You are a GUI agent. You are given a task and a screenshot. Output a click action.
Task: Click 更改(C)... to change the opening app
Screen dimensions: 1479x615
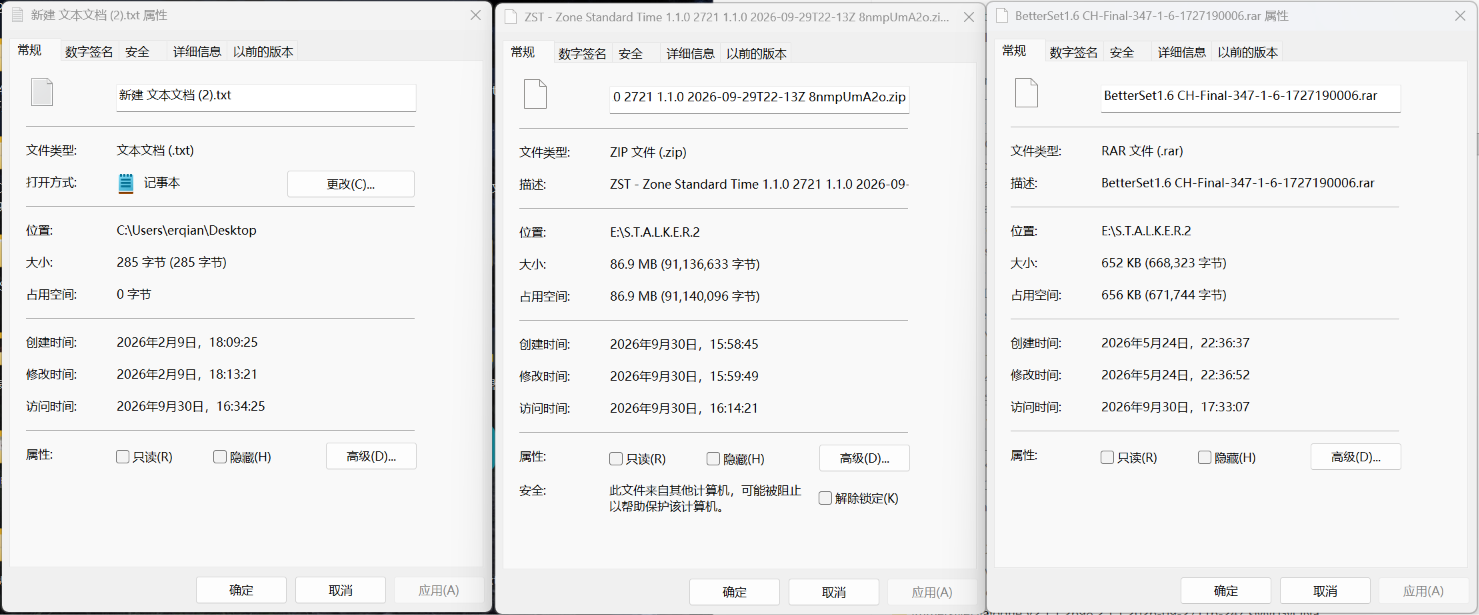(351, 184)
